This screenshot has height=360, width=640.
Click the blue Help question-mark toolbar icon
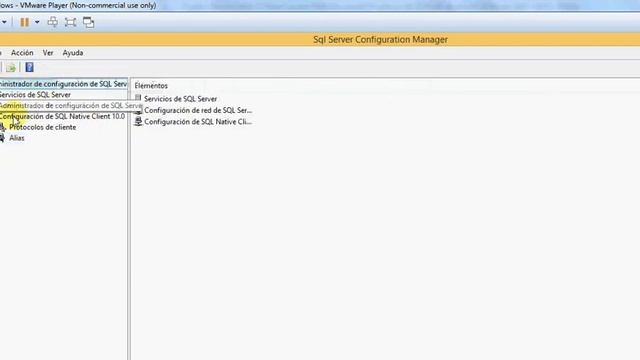29,67
